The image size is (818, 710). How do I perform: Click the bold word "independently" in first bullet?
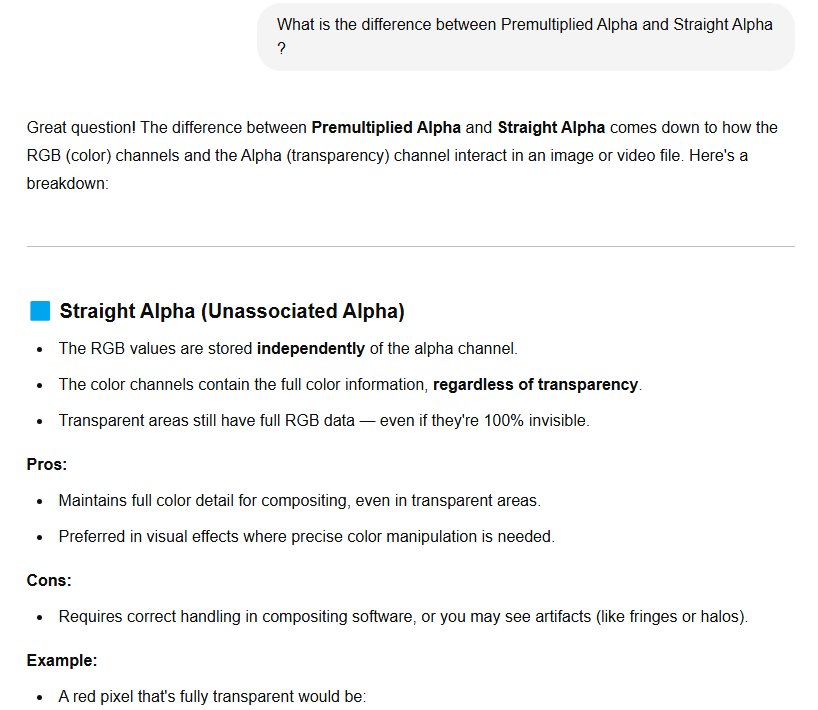click(x=310, y=348)
